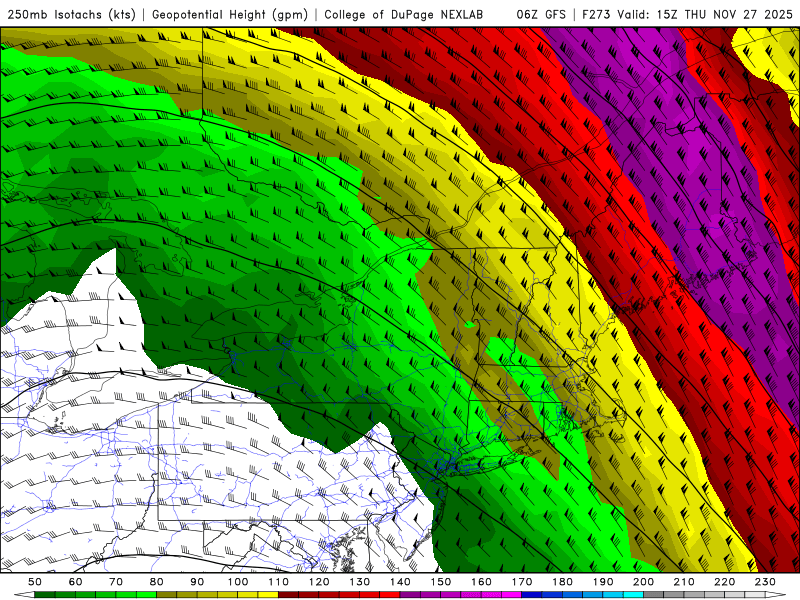Click the 60 label on the color scale
Screen dimensions: 800x600
click(76, 582)
